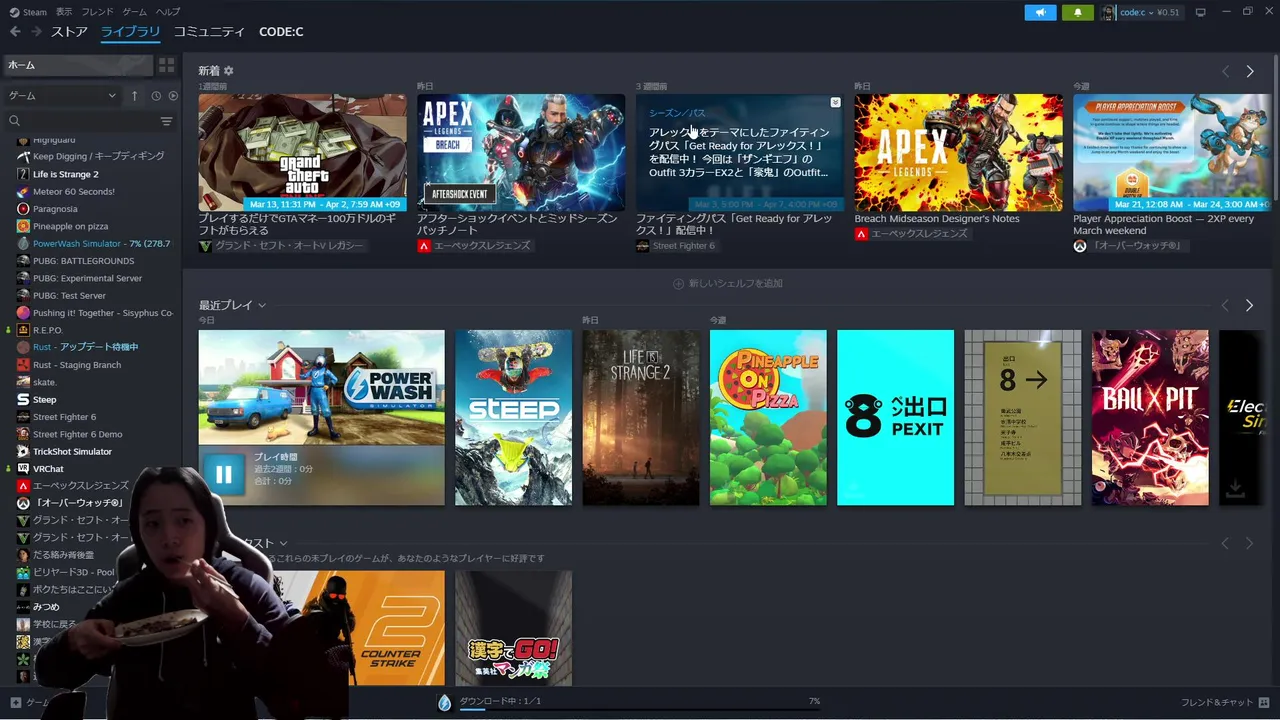Select the ホーム button in the sidebar
The height and width of the screenshot is (720, 1280).
pyautogui.click(x=78, y=65)
